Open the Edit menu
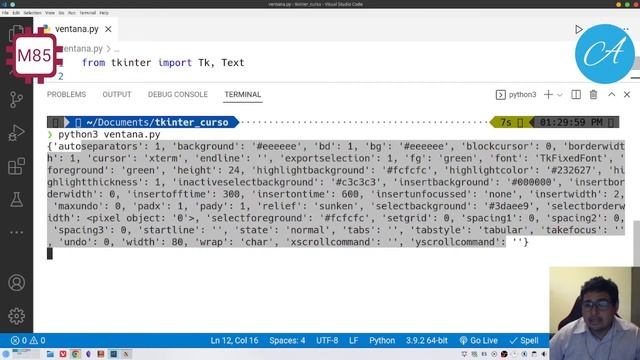This screenshot has height=360, width=640. [16, 13]
